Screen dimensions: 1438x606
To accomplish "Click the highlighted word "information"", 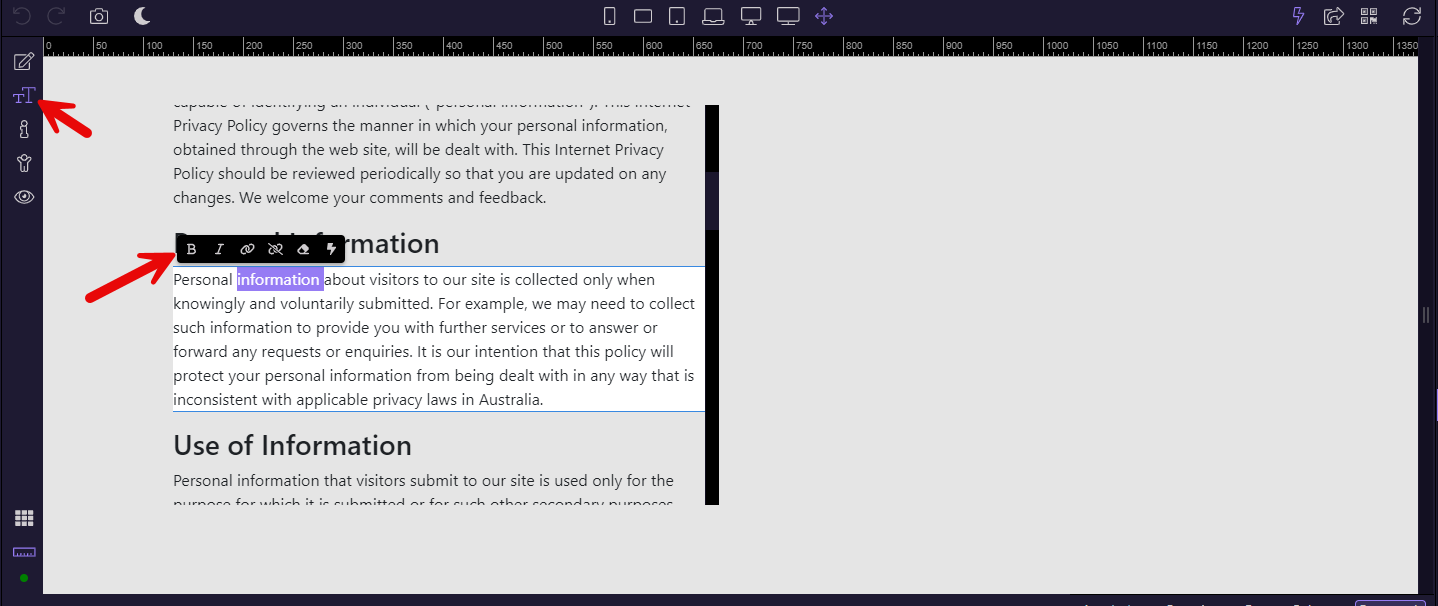I will pos(279,280).
